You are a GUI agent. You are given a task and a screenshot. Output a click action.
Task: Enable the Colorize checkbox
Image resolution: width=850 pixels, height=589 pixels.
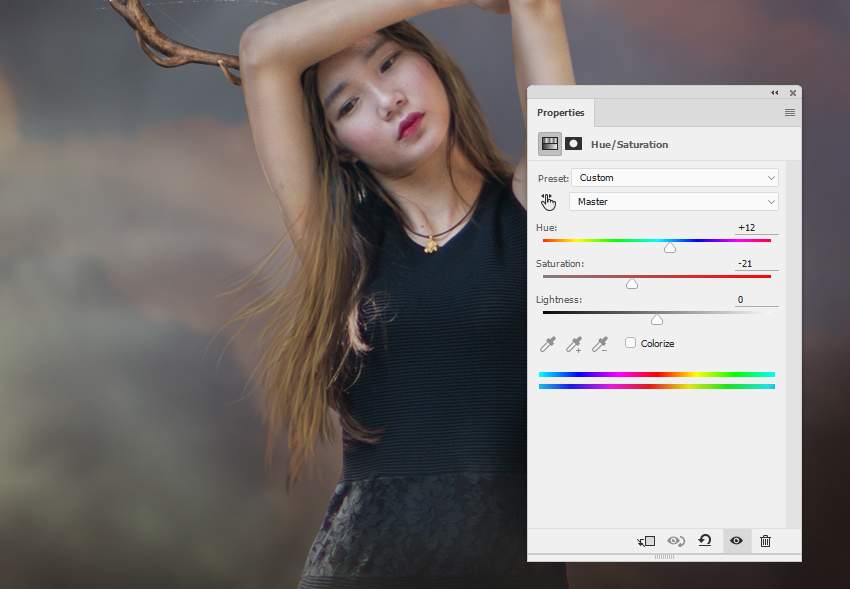coord(631,343)
